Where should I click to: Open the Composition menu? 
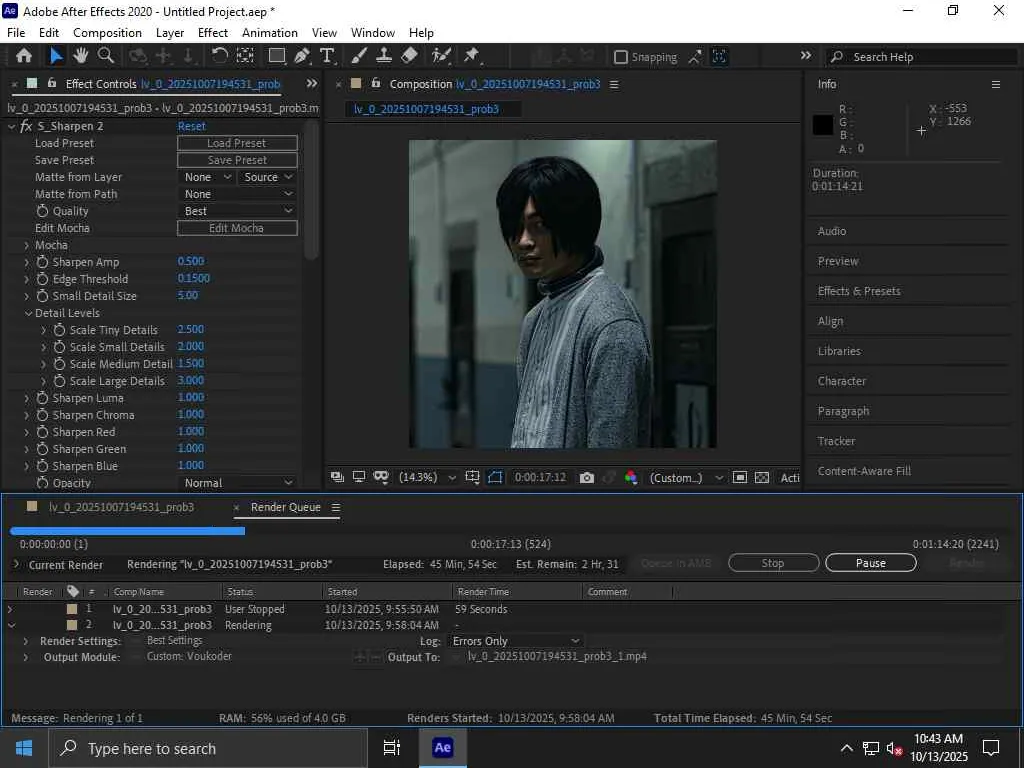point(107,33)
